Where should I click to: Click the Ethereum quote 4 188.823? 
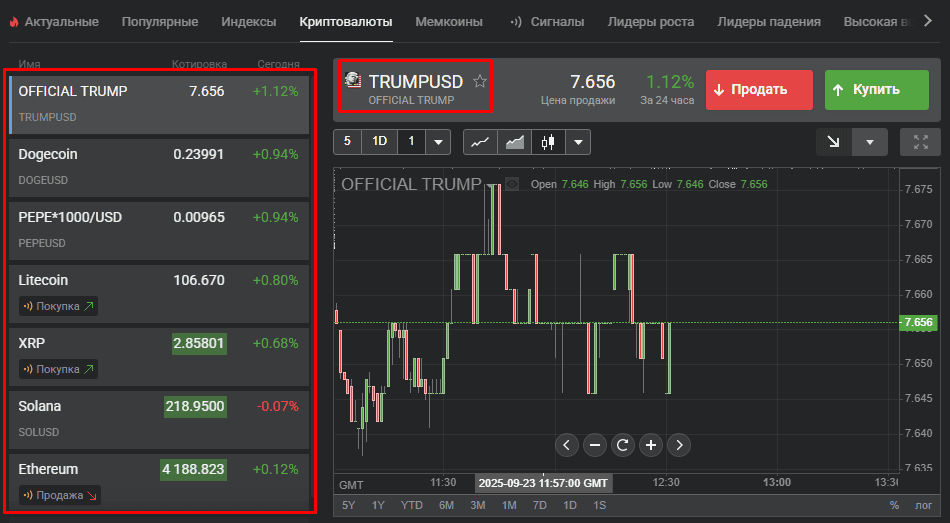click(x=193, y=470)
